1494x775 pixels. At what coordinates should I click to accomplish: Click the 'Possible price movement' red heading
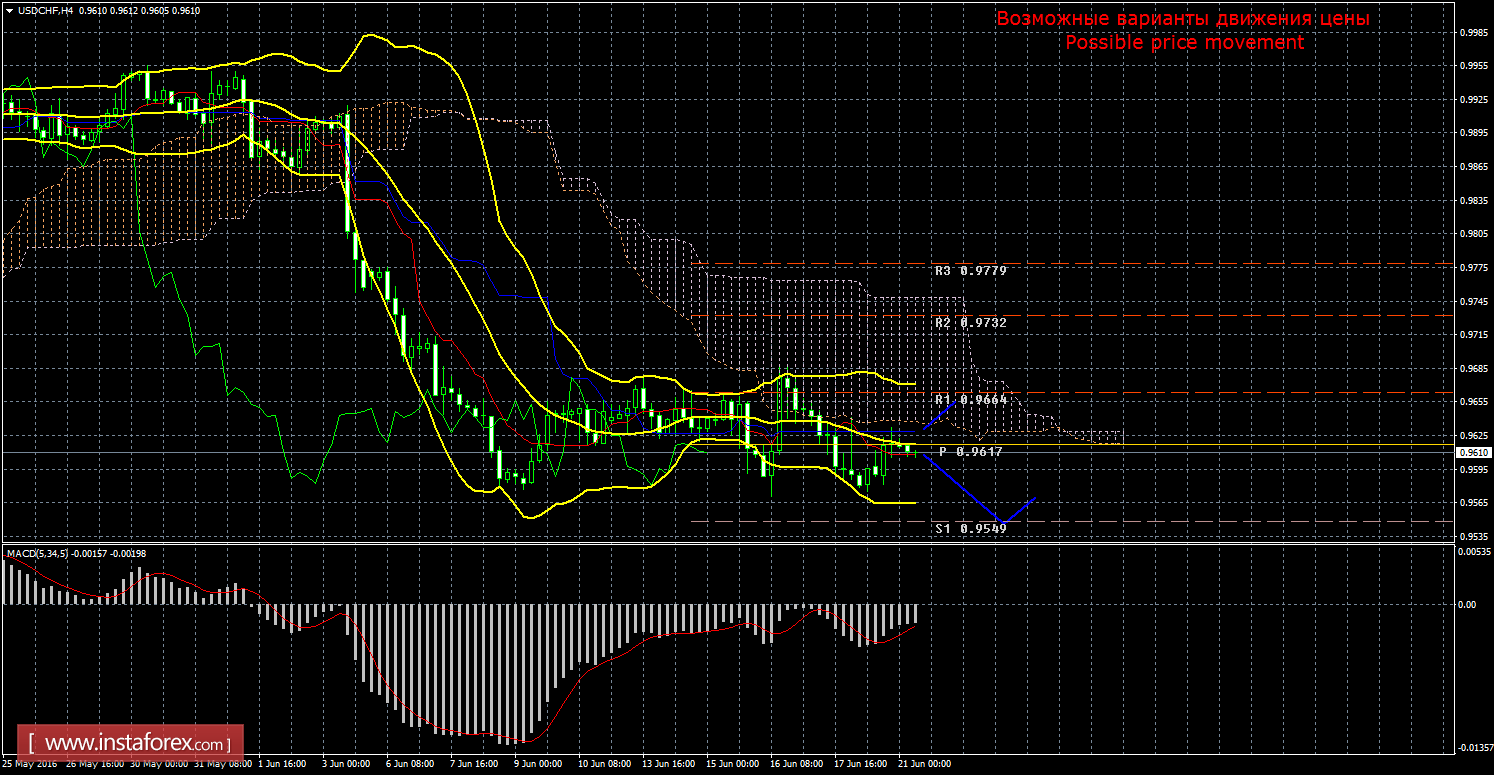coord(1184,42)
